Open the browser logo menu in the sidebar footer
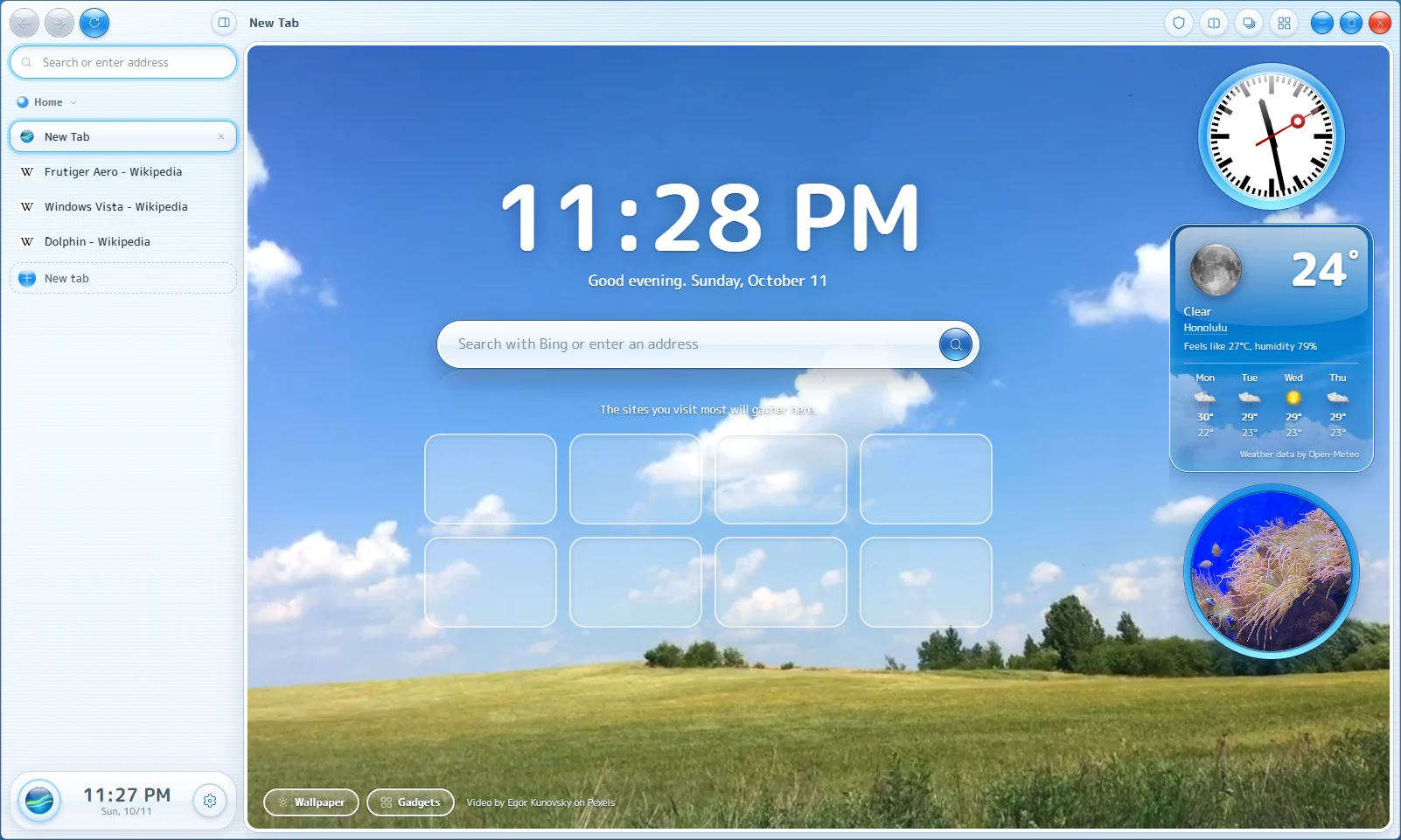This screenshot has height=840, width=1401. click(x=39, y=800)
